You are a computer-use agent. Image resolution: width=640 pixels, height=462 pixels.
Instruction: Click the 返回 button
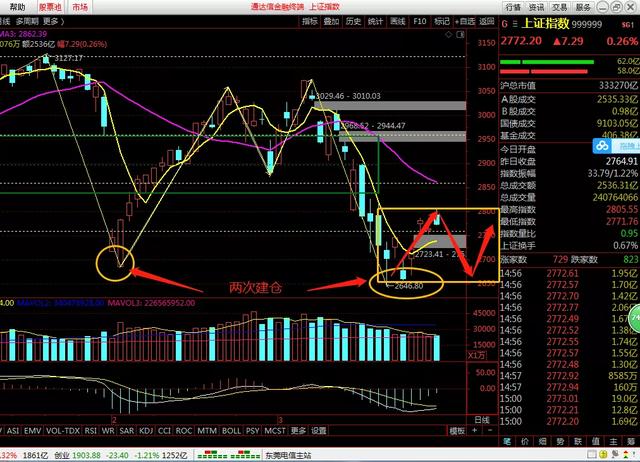pos(487,21)
